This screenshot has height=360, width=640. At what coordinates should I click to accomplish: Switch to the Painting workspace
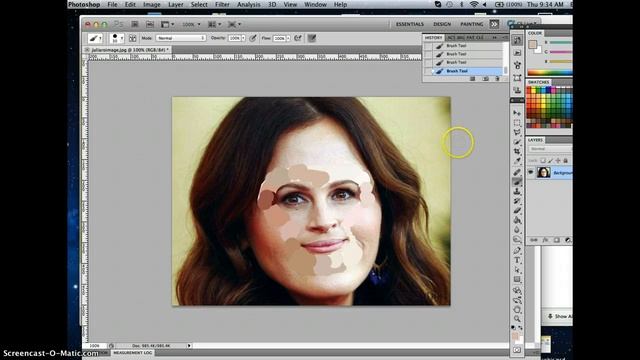471,24
